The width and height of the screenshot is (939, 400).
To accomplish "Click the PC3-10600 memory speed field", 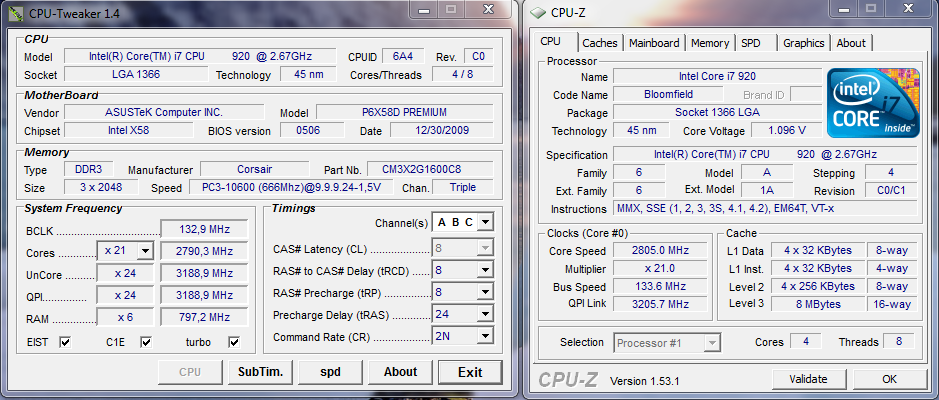I will coord(291,187).
